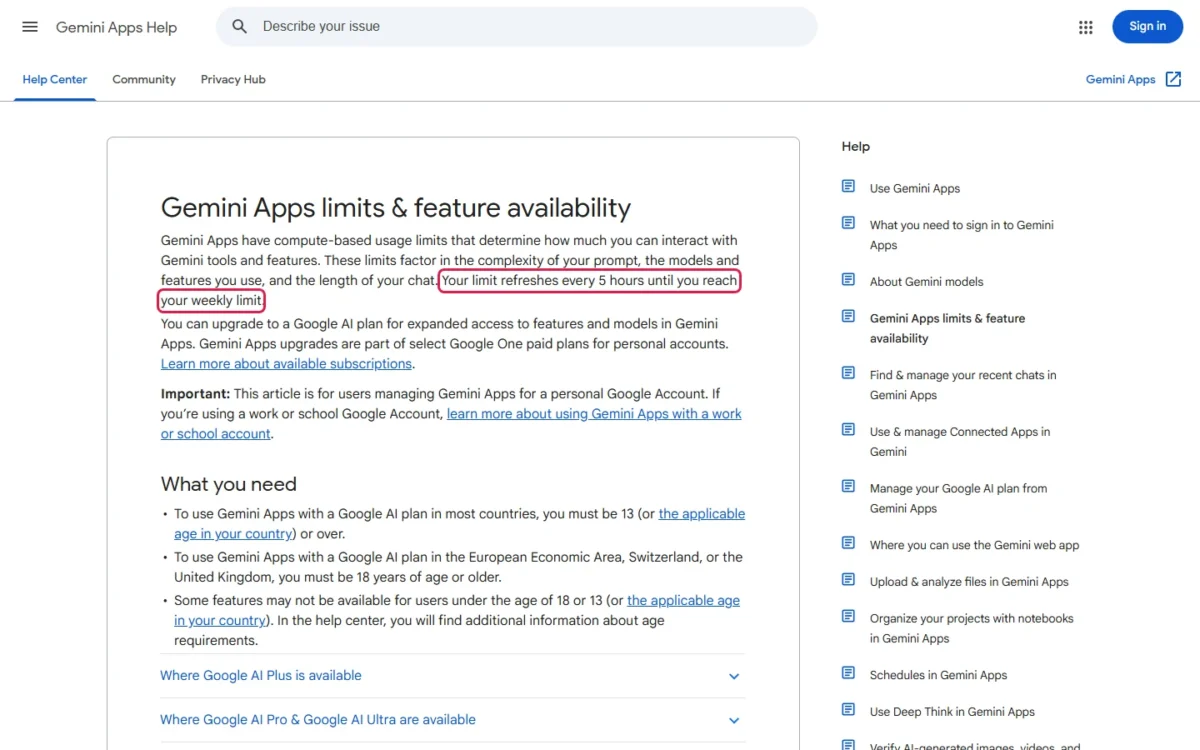This screenshot has height=750, width=1200.
Task: Open Schedules in Gemini Apps article
Action: tap(938, 675)
